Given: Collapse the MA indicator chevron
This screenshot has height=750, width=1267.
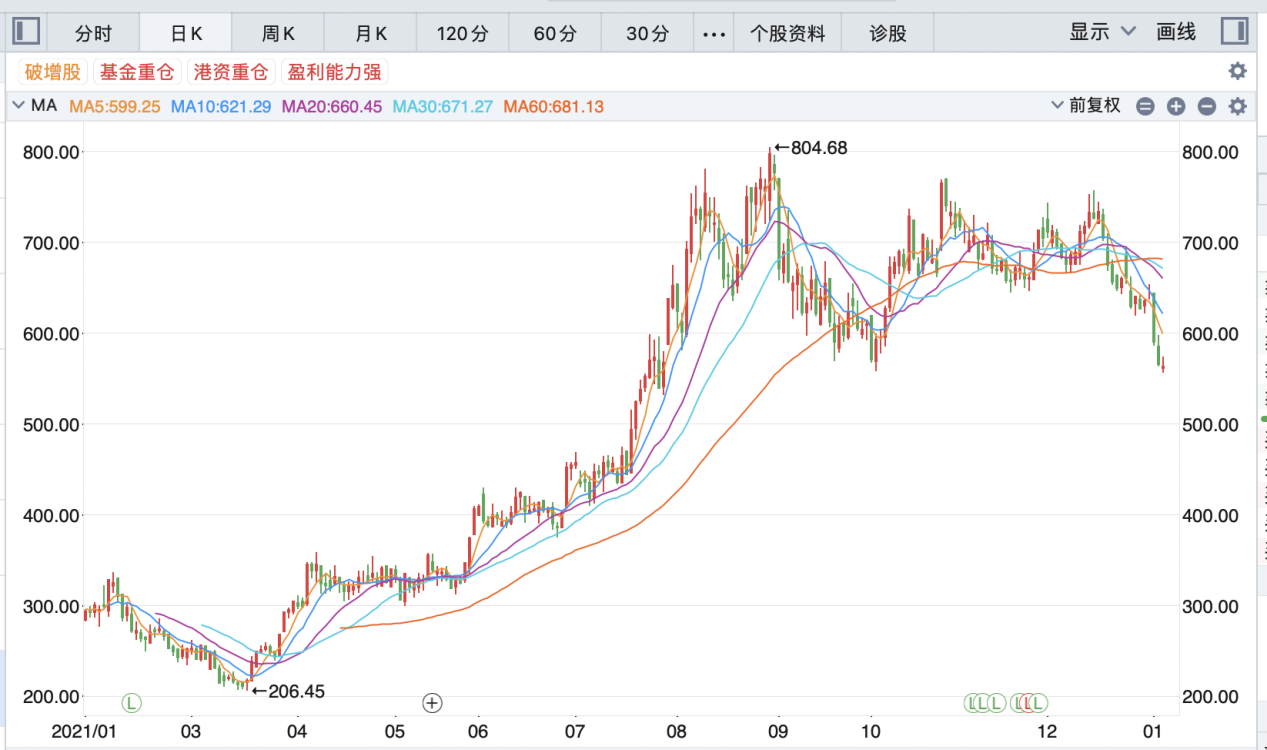Looking at the screenshot, I should (x=18, y=105).
